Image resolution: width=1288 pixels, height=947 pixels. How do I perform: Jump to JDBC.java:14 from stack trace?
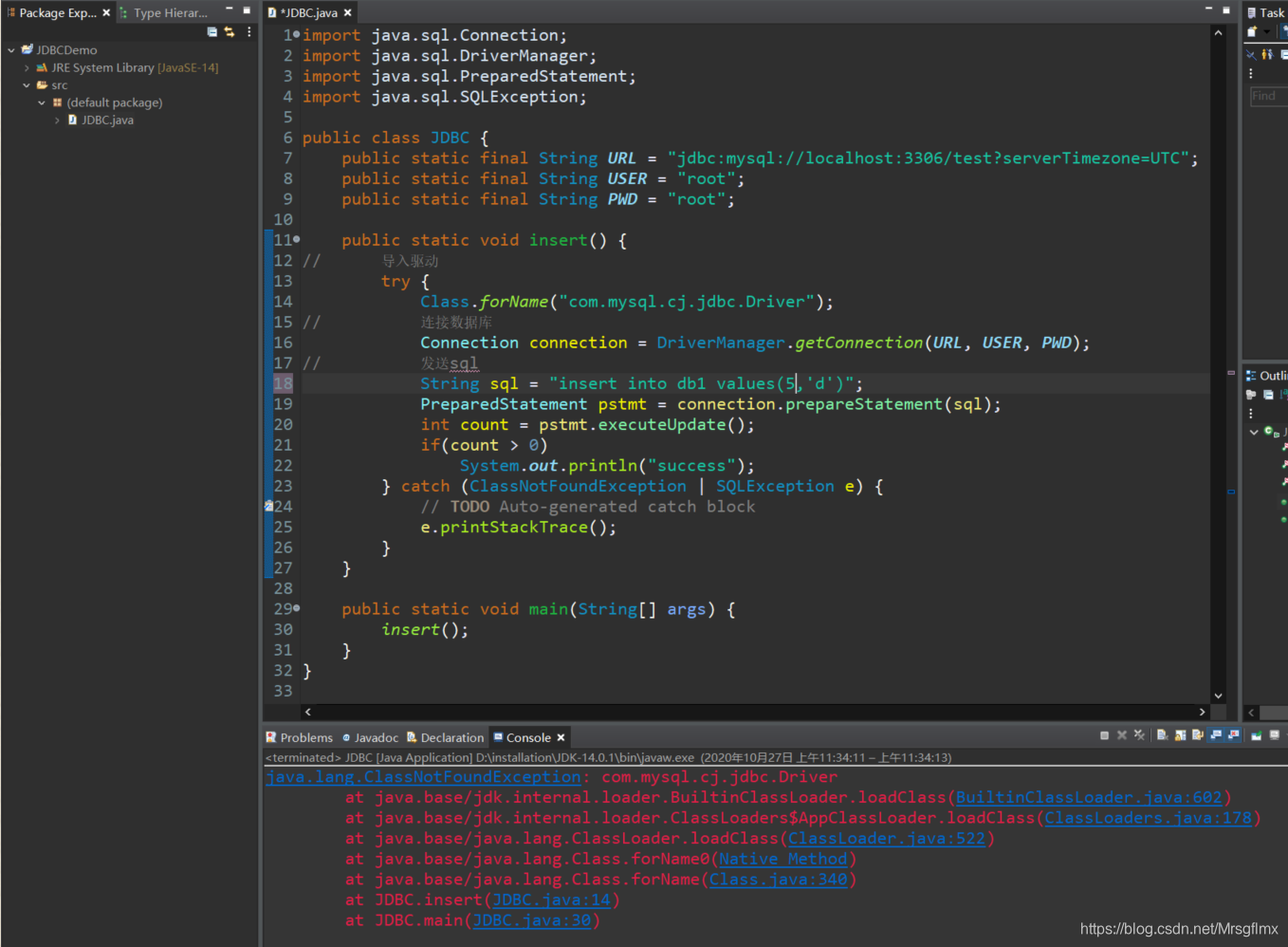coord(551,901)
